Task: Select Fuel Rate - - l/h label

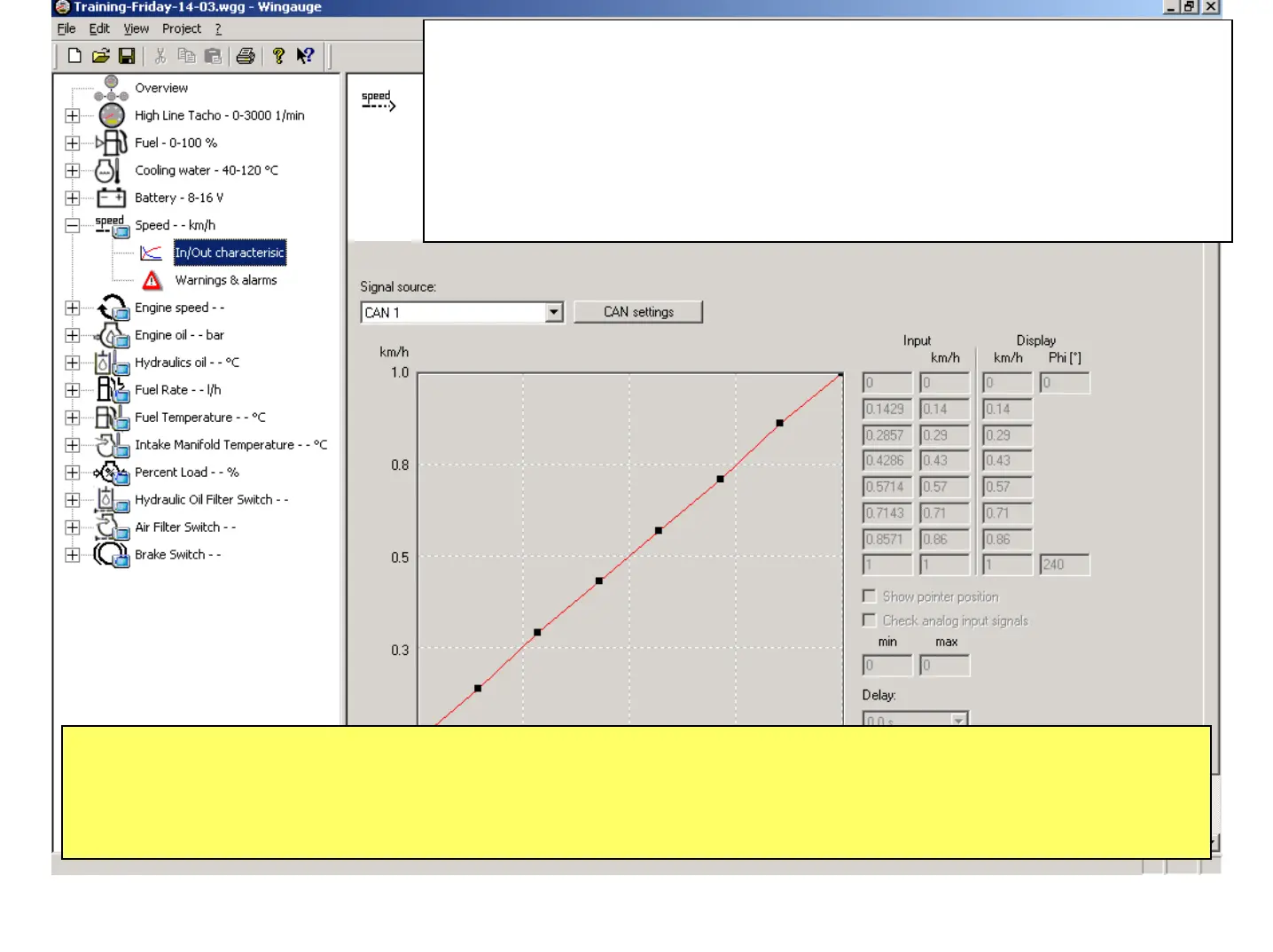Action: [x=178, y=390]
